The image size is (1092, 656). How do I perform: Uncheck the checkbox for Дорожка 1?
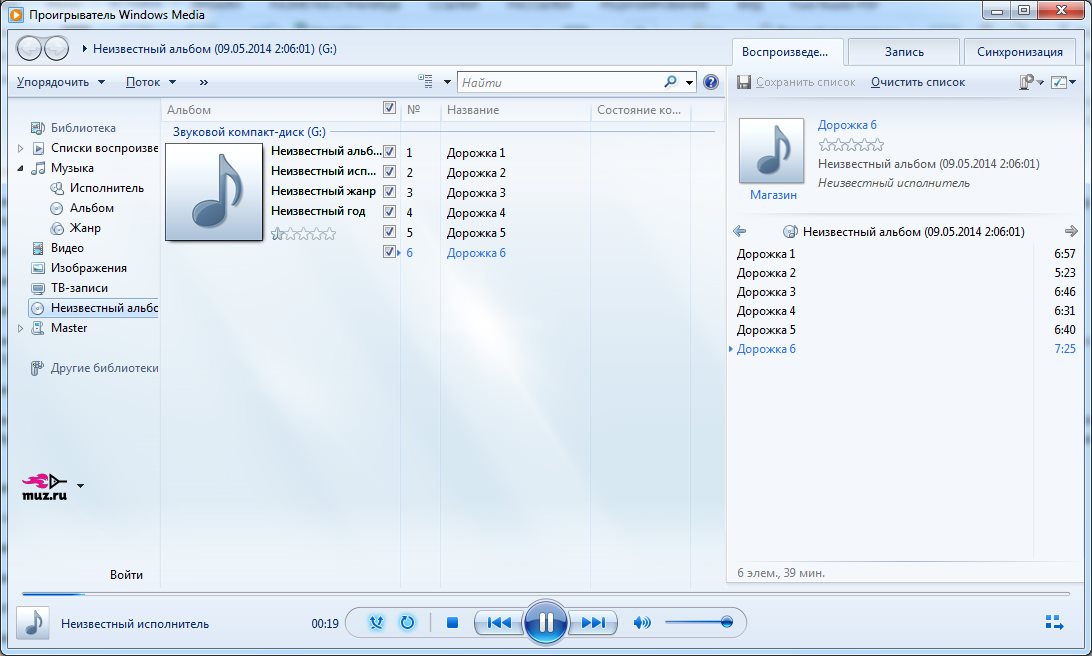(x=390, y=152)
